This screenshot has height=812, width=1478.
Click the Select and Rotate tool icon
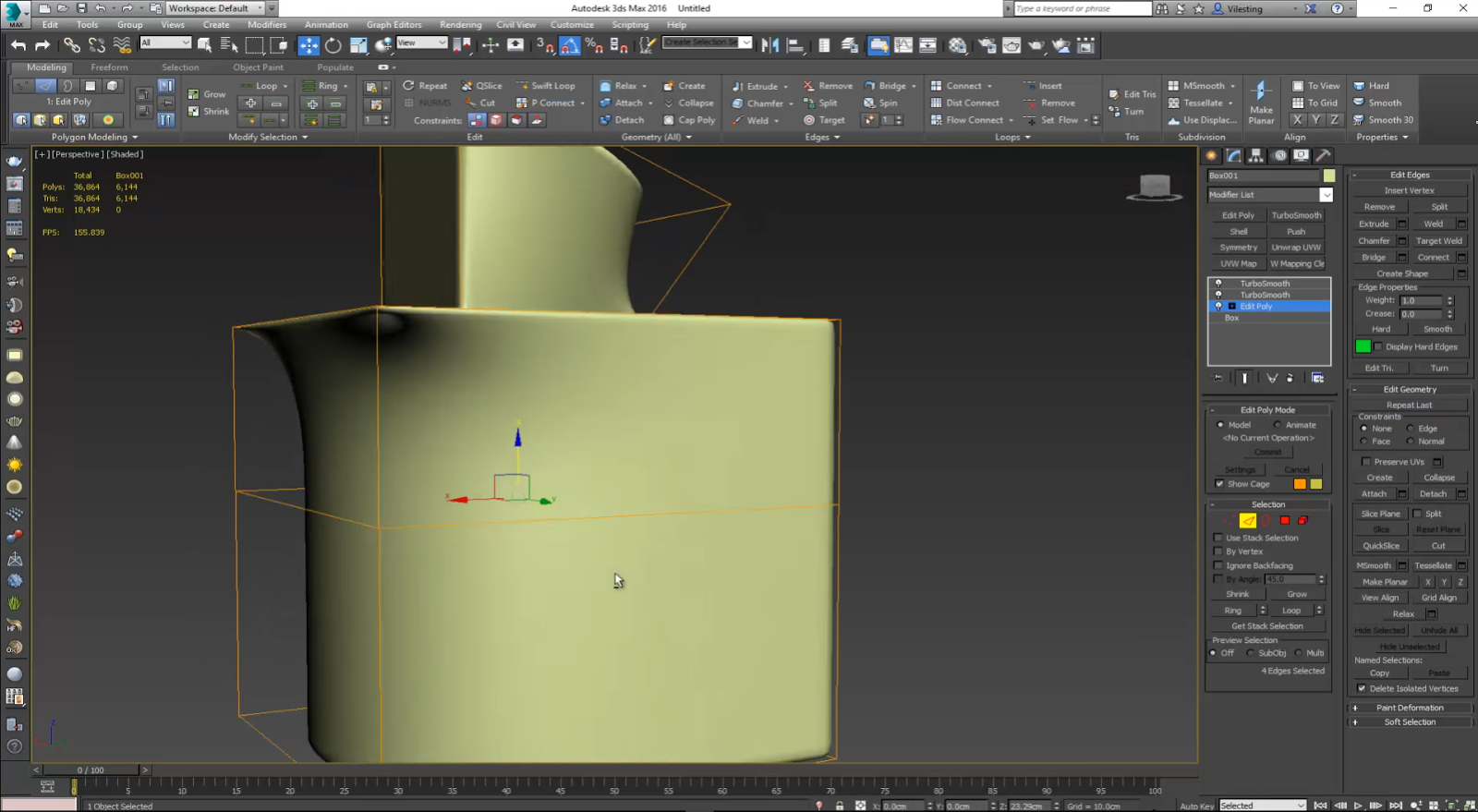tap(333, 45)
